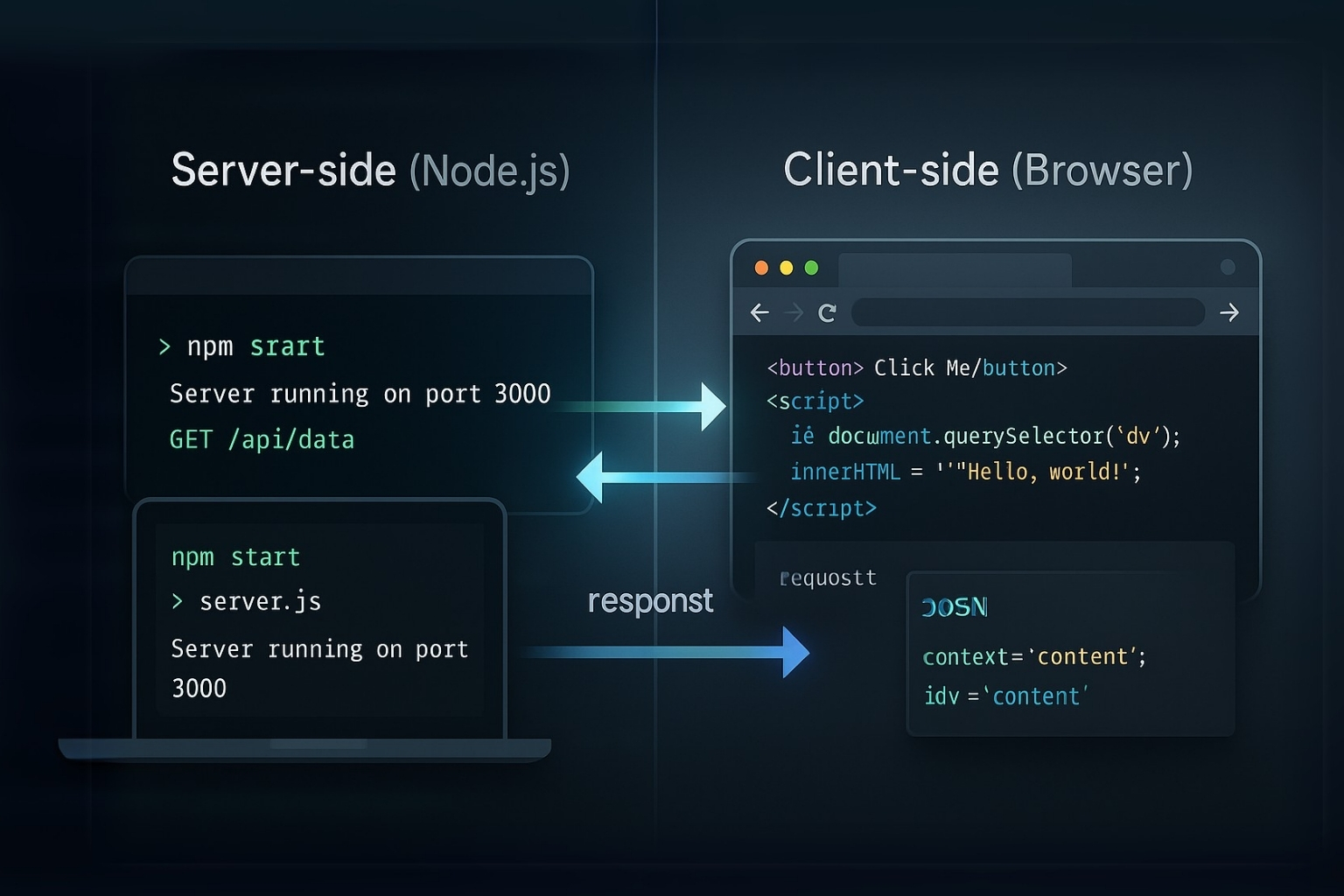Screen dimensions: 1344x896
Task: Click 'Server running on port 3000' in upper terminal
Action: [x=360, y=394]
